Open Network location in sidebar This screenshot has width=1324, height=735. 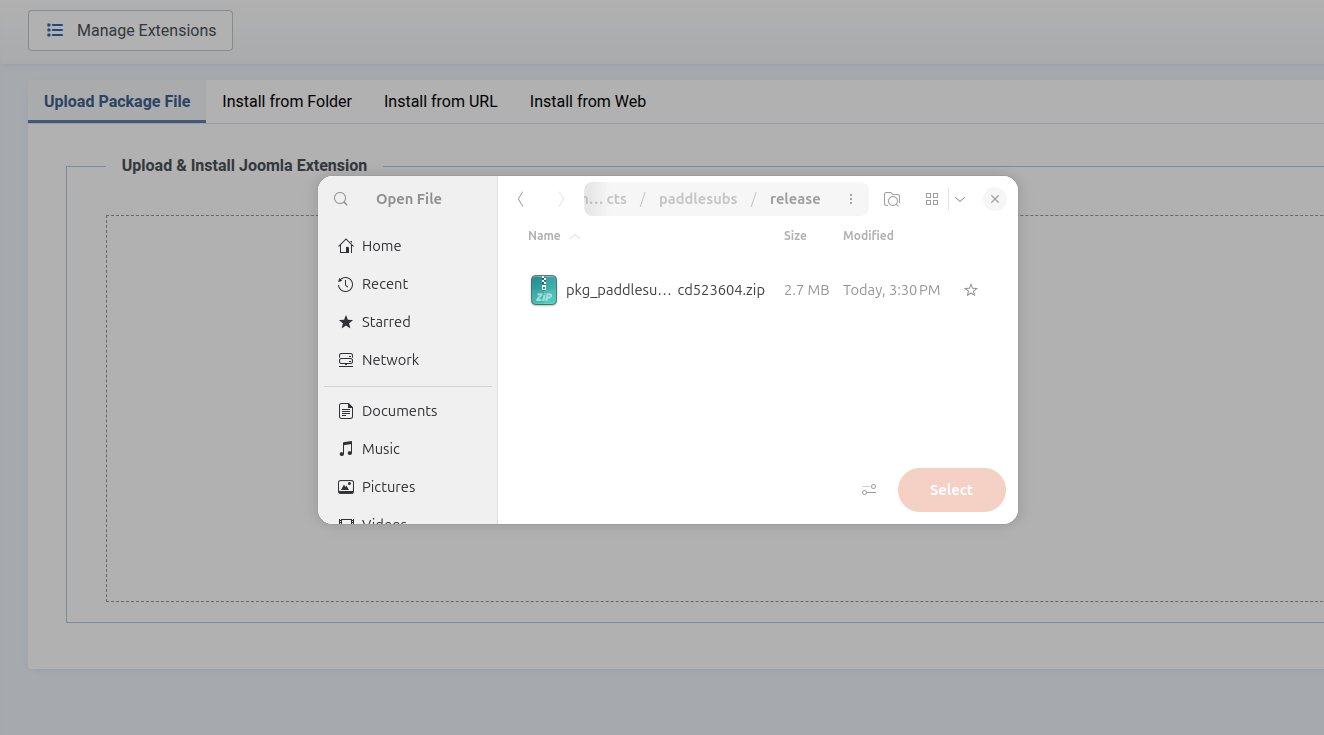[x=408, y=360]
